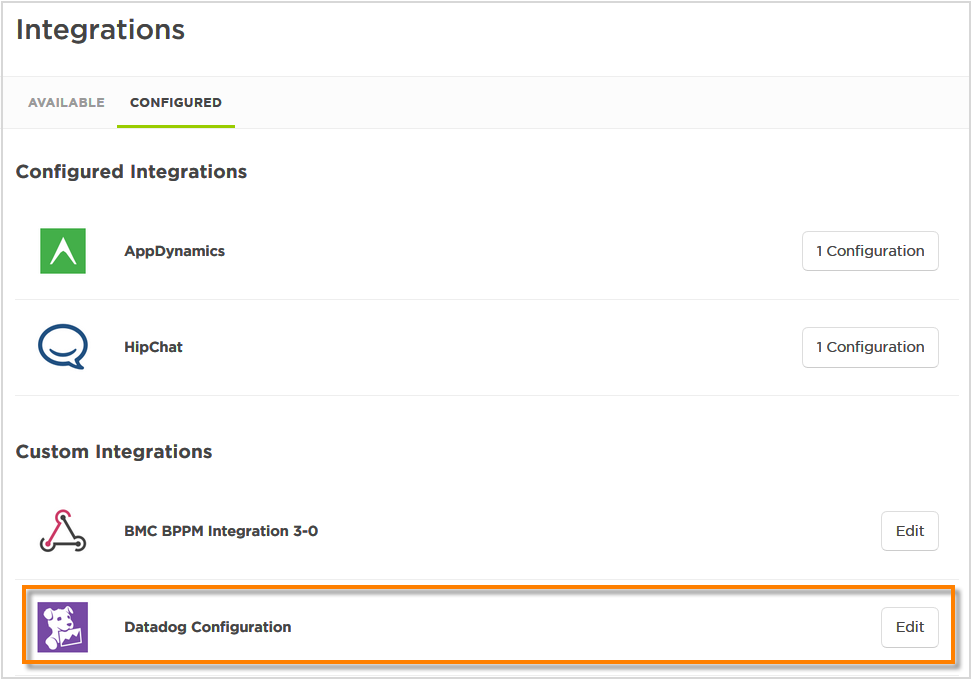Select the HipChat speech bubble icon
Screen dimensions: 971x679
(x=62, y=347)
